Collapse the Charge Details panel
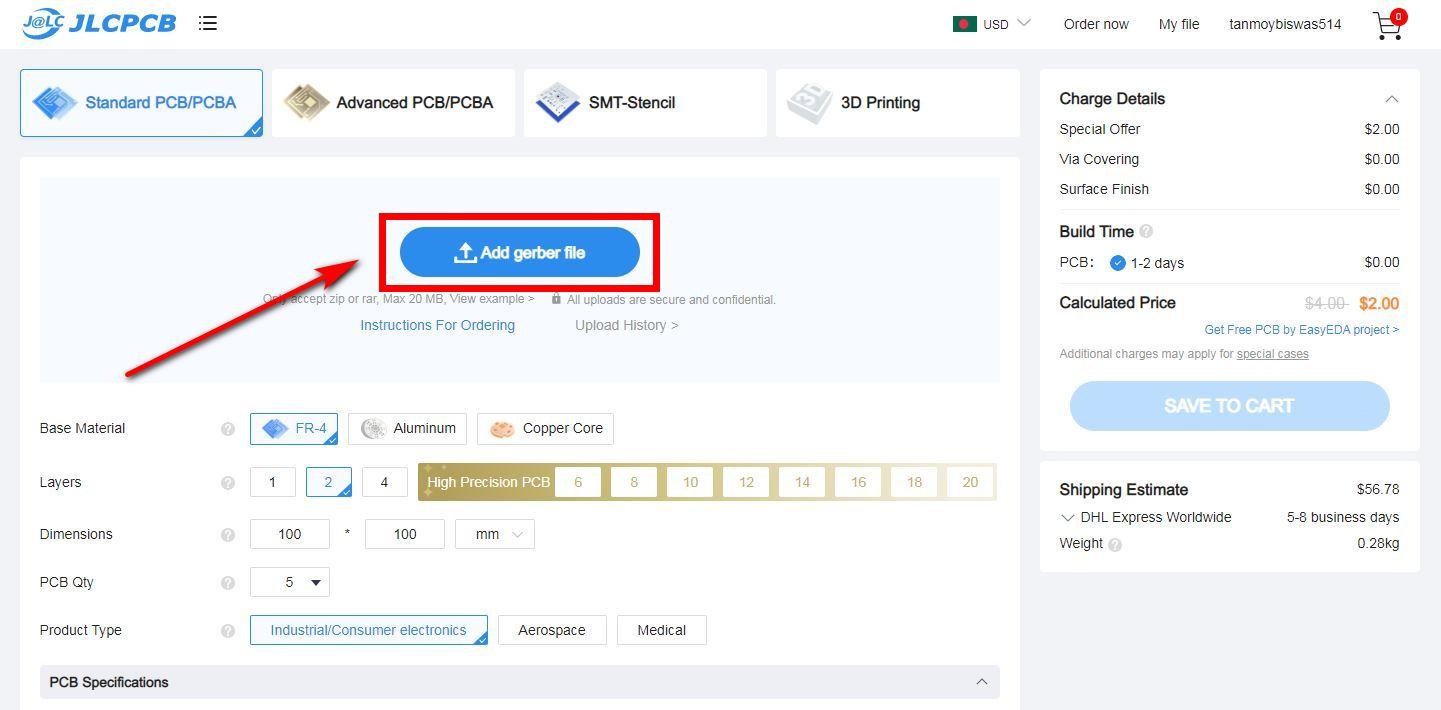This screenshot has width=1441, height=710. [1391, 99]
